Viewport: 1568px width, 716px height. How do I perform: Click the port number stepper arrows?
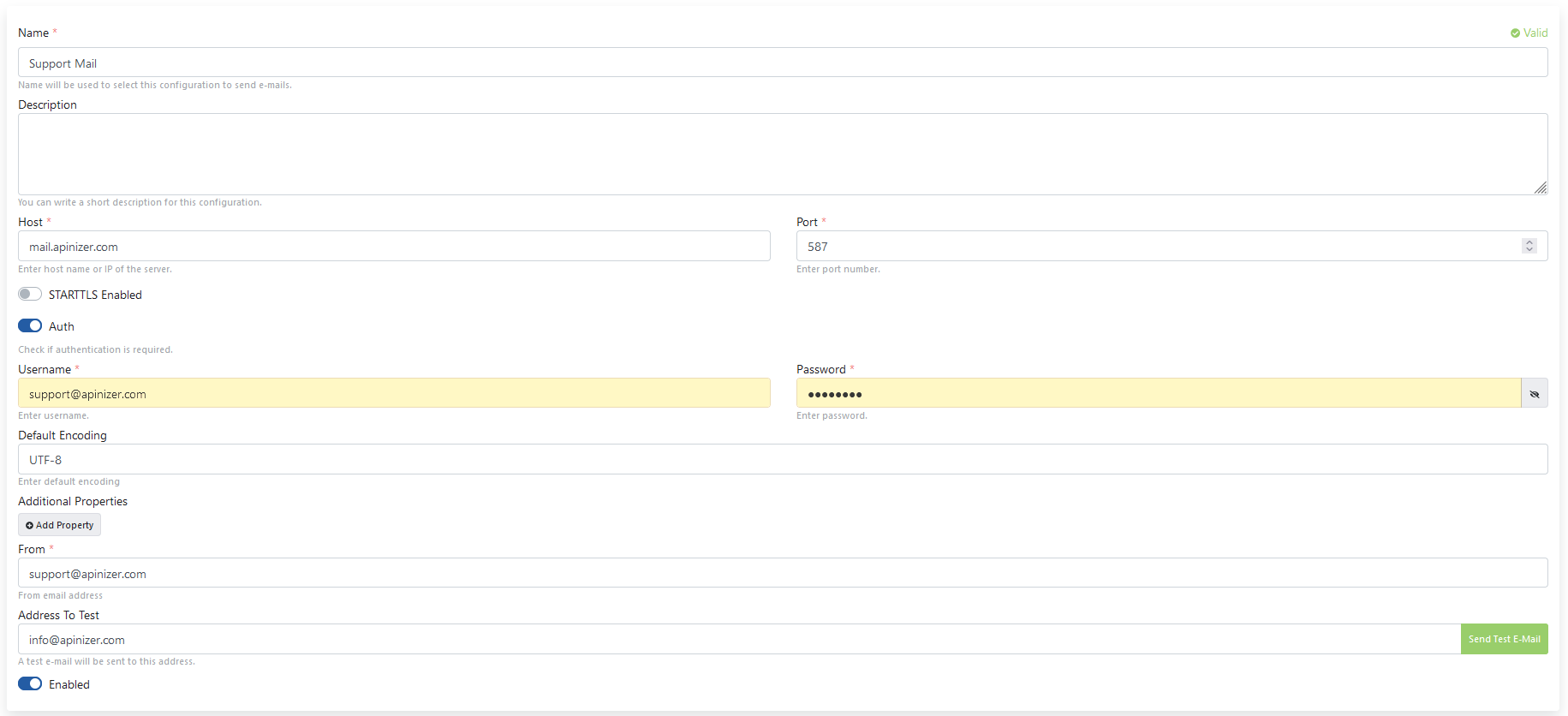1529,247
